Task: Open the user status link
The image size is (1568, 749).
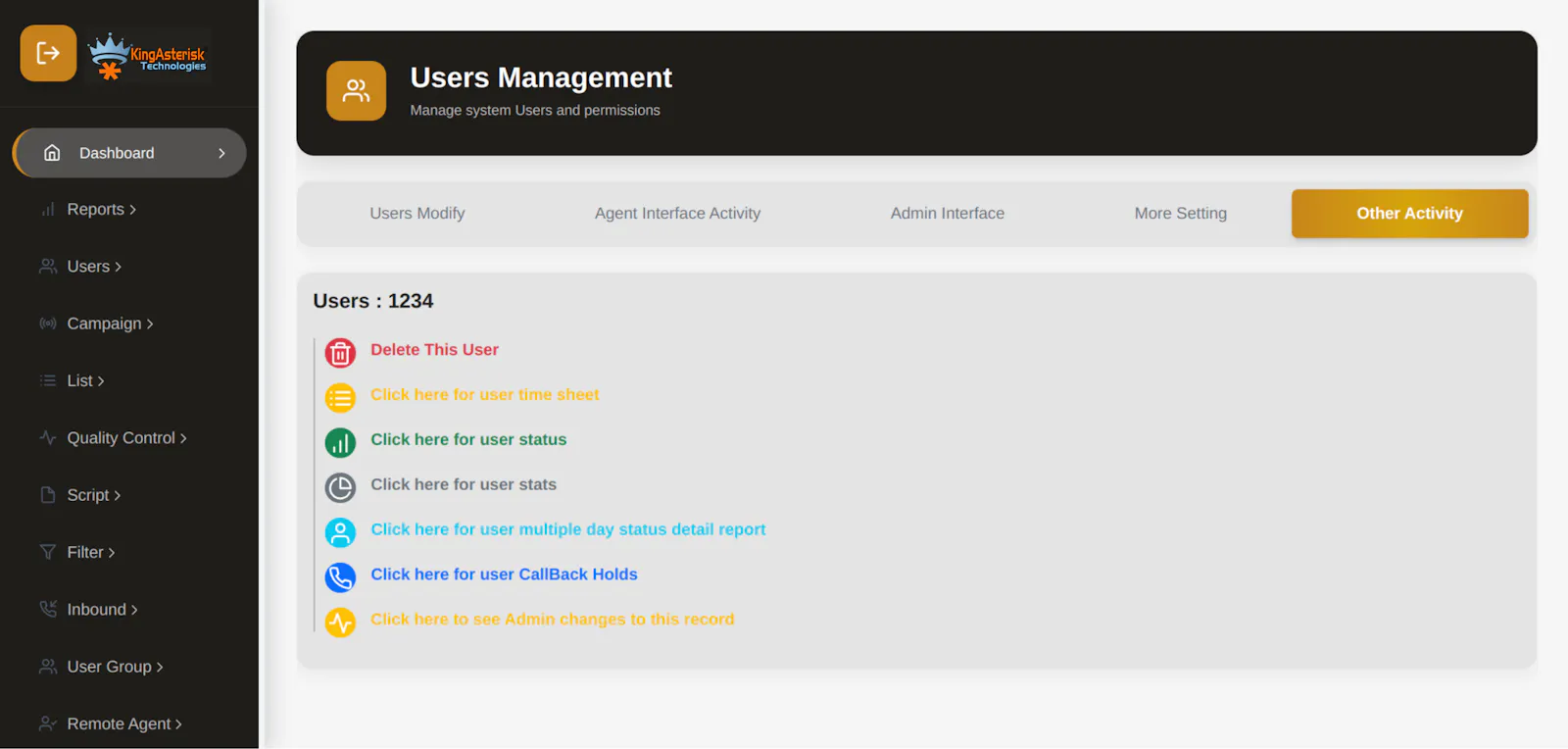Action: click(468, 440)
